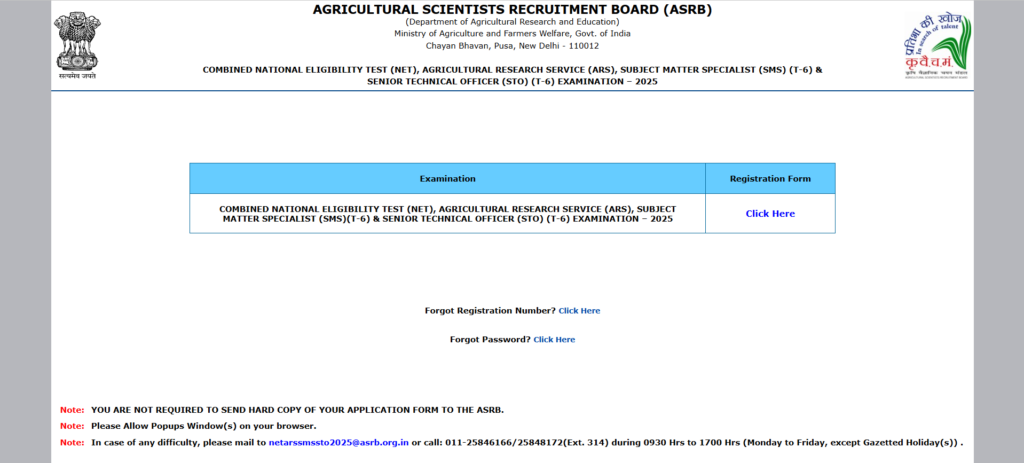Click the AGRICULTURAL SCIENTISTS RECRUITMENT BOARD (ASRB) heading
Image resolution: width=1024 pixels, height=463 pixels.
coord(512,10)
